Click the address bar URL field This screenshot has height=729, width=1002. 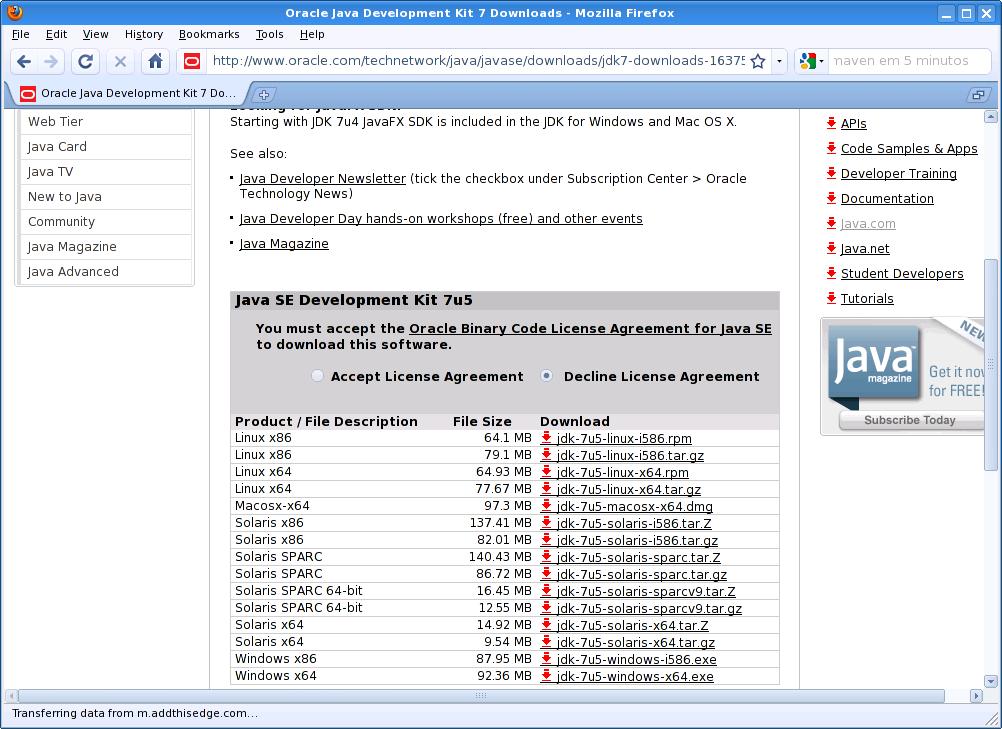coord(478,61)
